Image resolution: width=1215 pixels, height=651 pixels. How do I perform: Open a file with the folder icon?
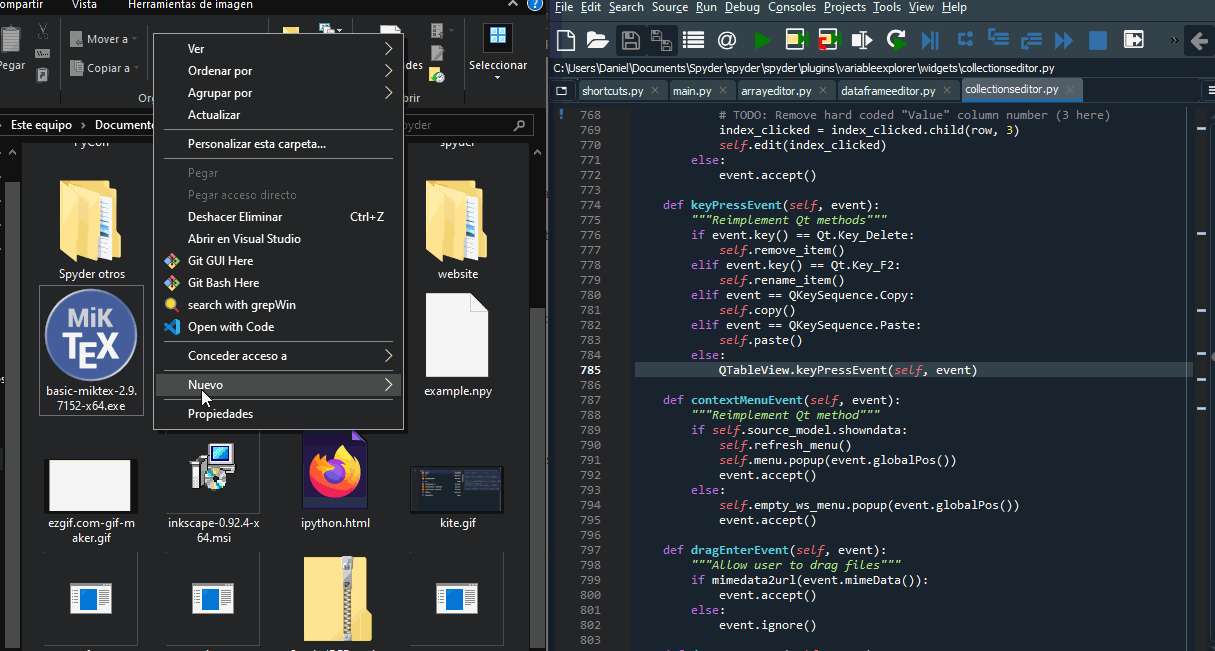point(598,40)
